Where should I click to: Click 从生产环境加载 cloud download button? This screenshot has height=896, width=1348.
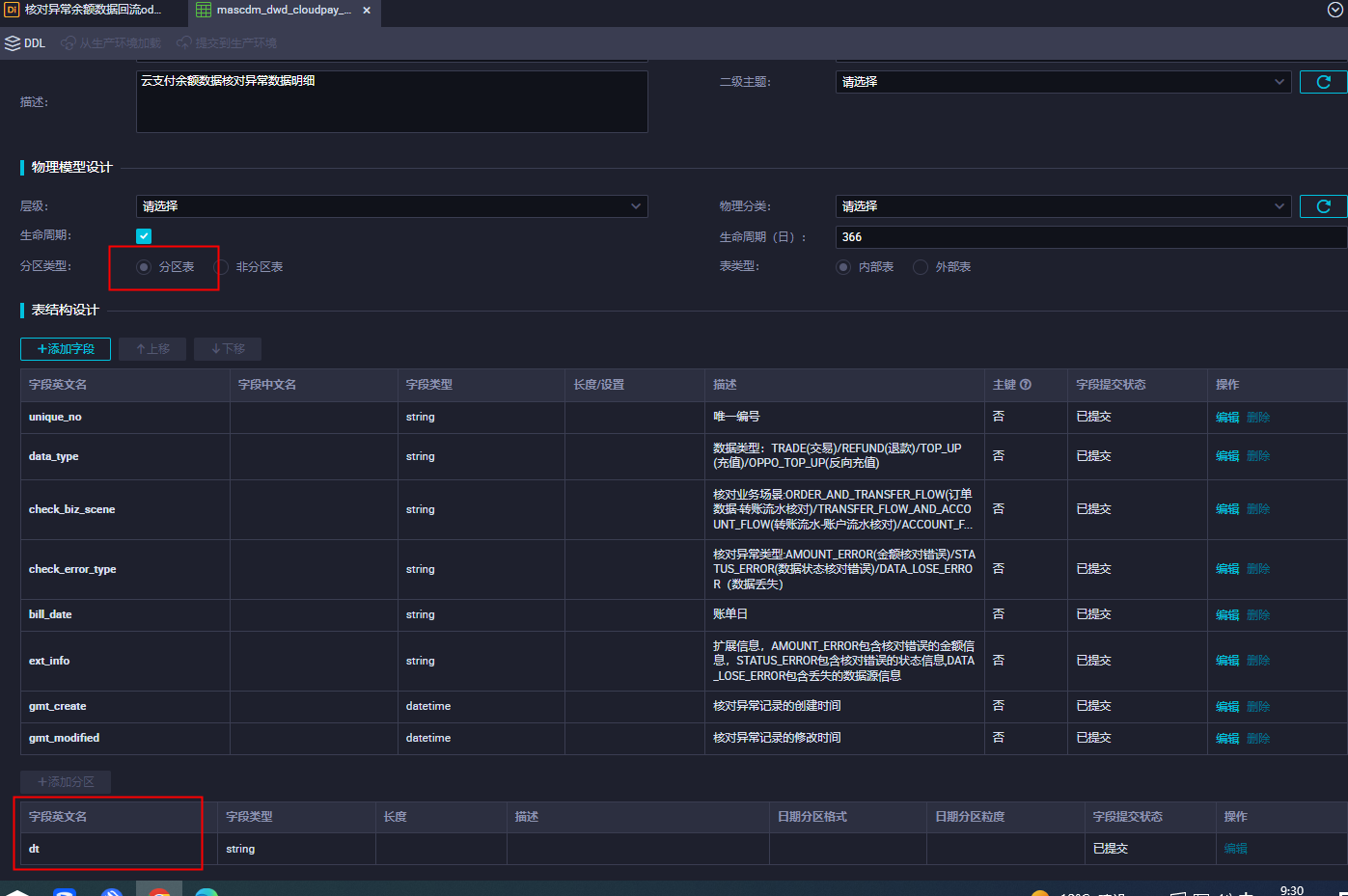pyautogui.click(x=111, y=43)
